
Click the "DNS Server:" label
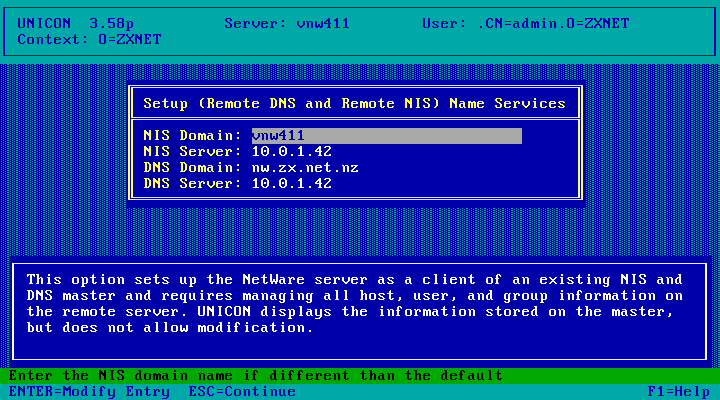[192, 184]
